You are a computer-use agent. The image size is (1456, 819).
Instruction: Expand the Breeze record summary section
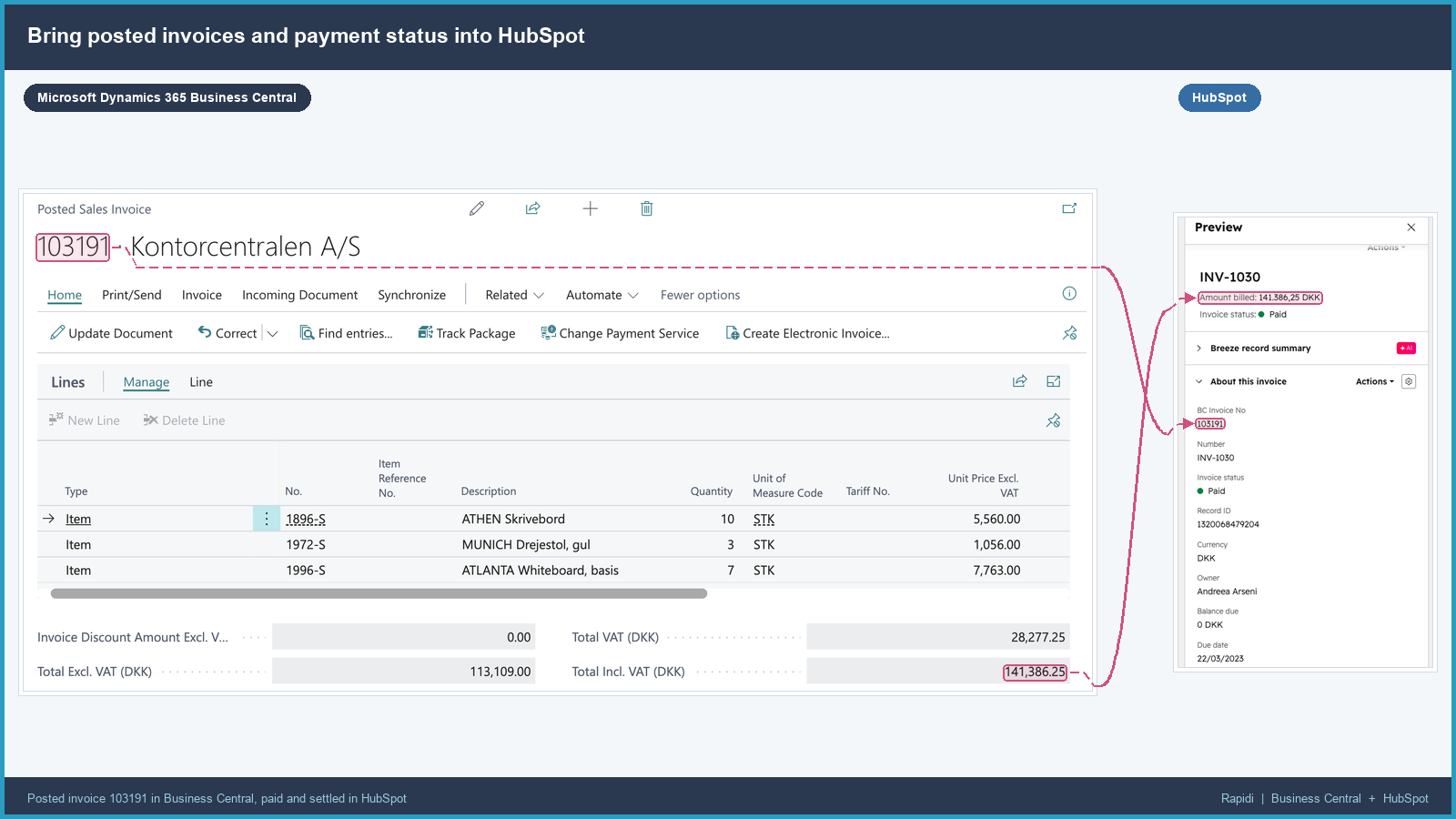1199,349
